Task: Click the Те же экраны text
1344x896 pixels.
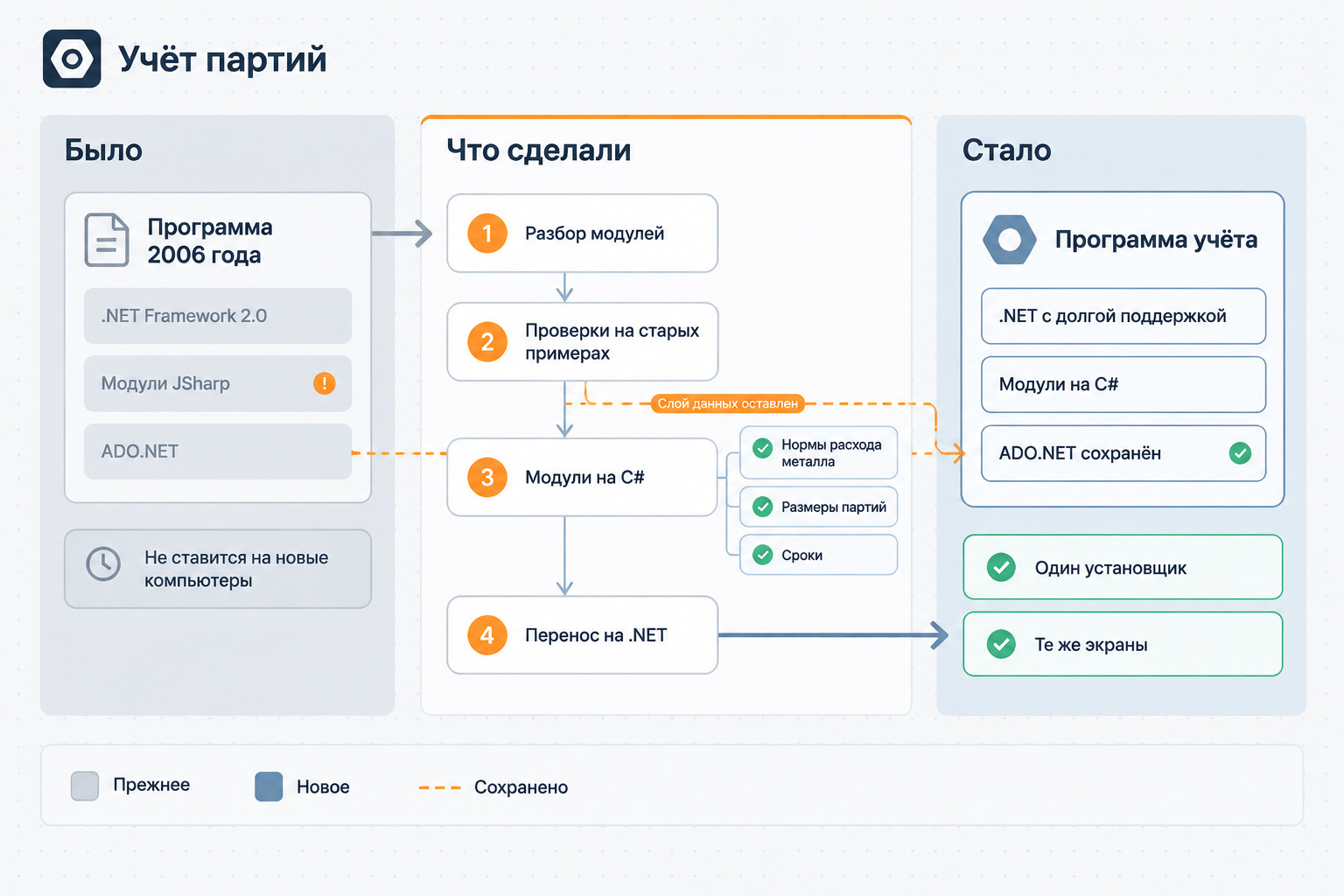Action: pyautogui.click(x=1091, y=645)
